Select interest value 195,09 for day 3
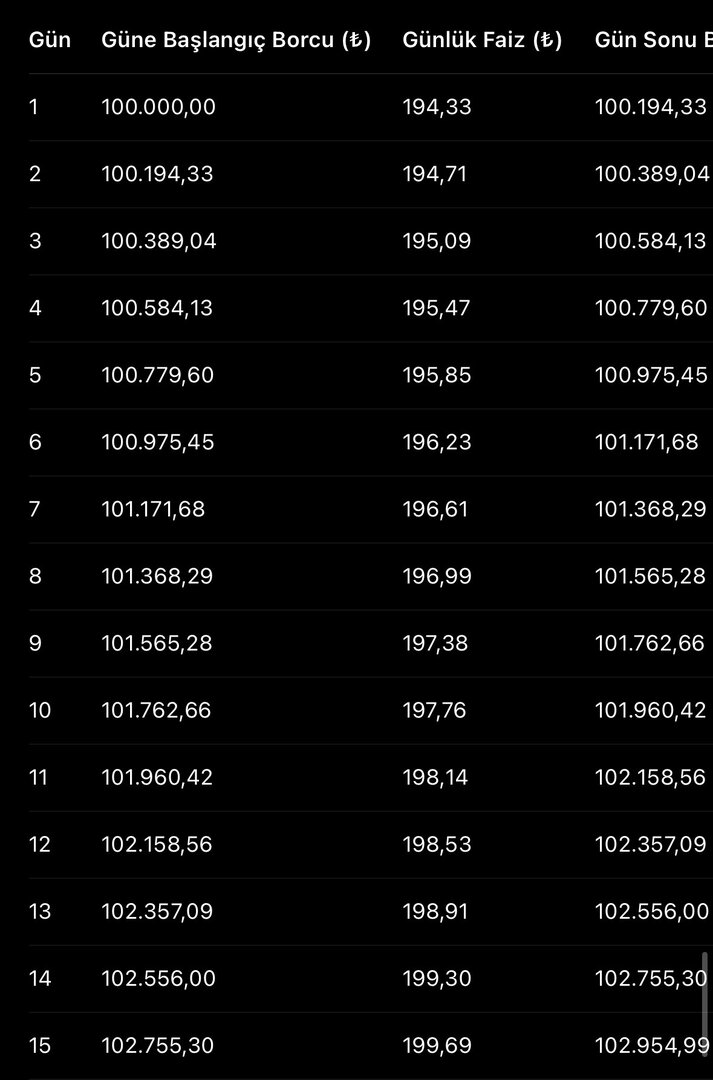This screenshot has width=713, height=1080. point(437,241)
